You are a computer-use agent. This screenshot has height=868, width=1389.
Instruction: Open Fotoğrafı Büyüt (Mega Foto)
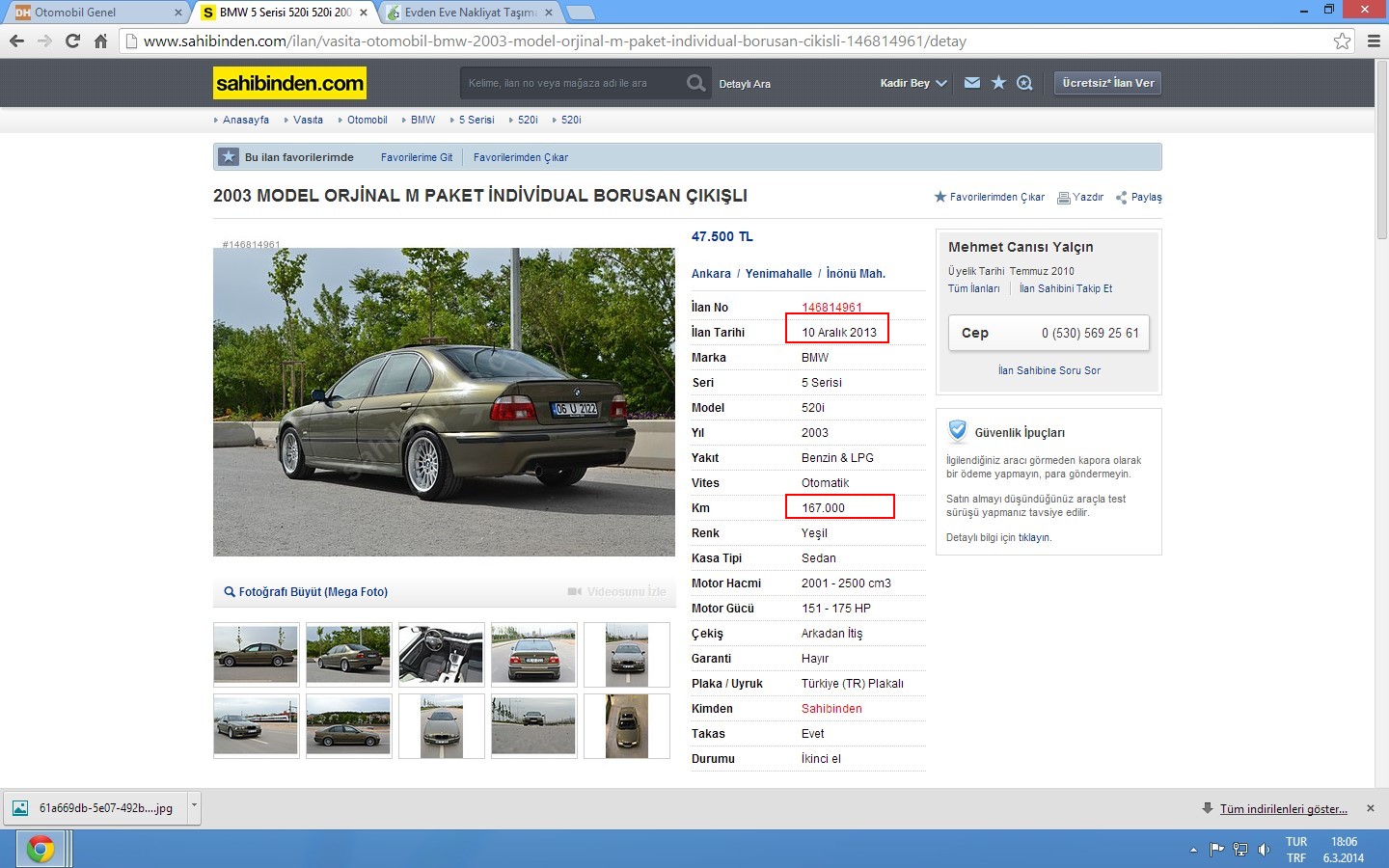(306, 591)
